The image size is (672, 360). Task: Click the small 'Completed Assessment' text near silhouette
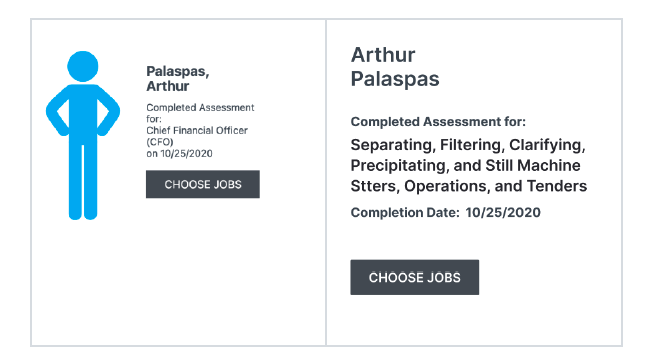200,108
